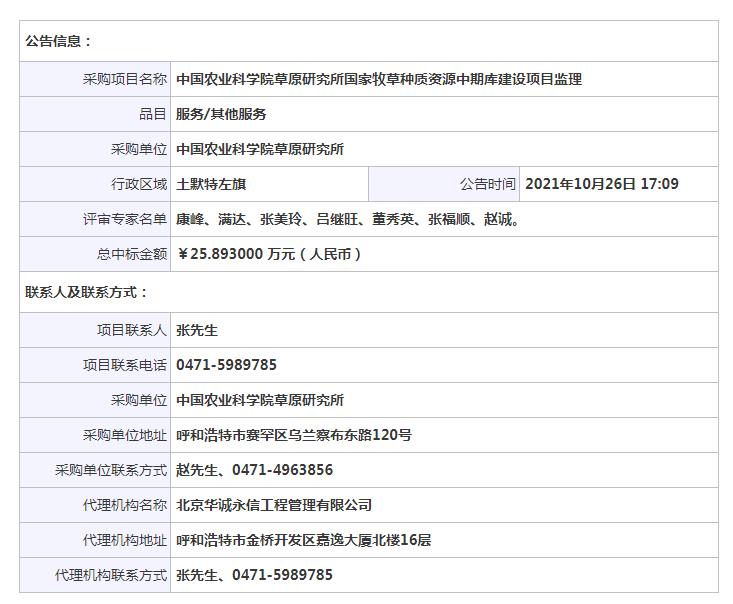
Task: Select the 项目联系电话 label
Action: tap(125, 365)
